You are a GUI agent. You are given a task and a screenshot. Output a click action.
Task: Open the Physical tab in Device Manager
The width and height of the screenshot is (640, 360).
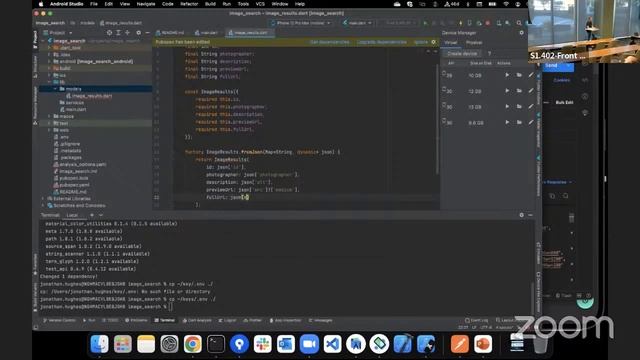pyautogui.click(x=474, y=42)
